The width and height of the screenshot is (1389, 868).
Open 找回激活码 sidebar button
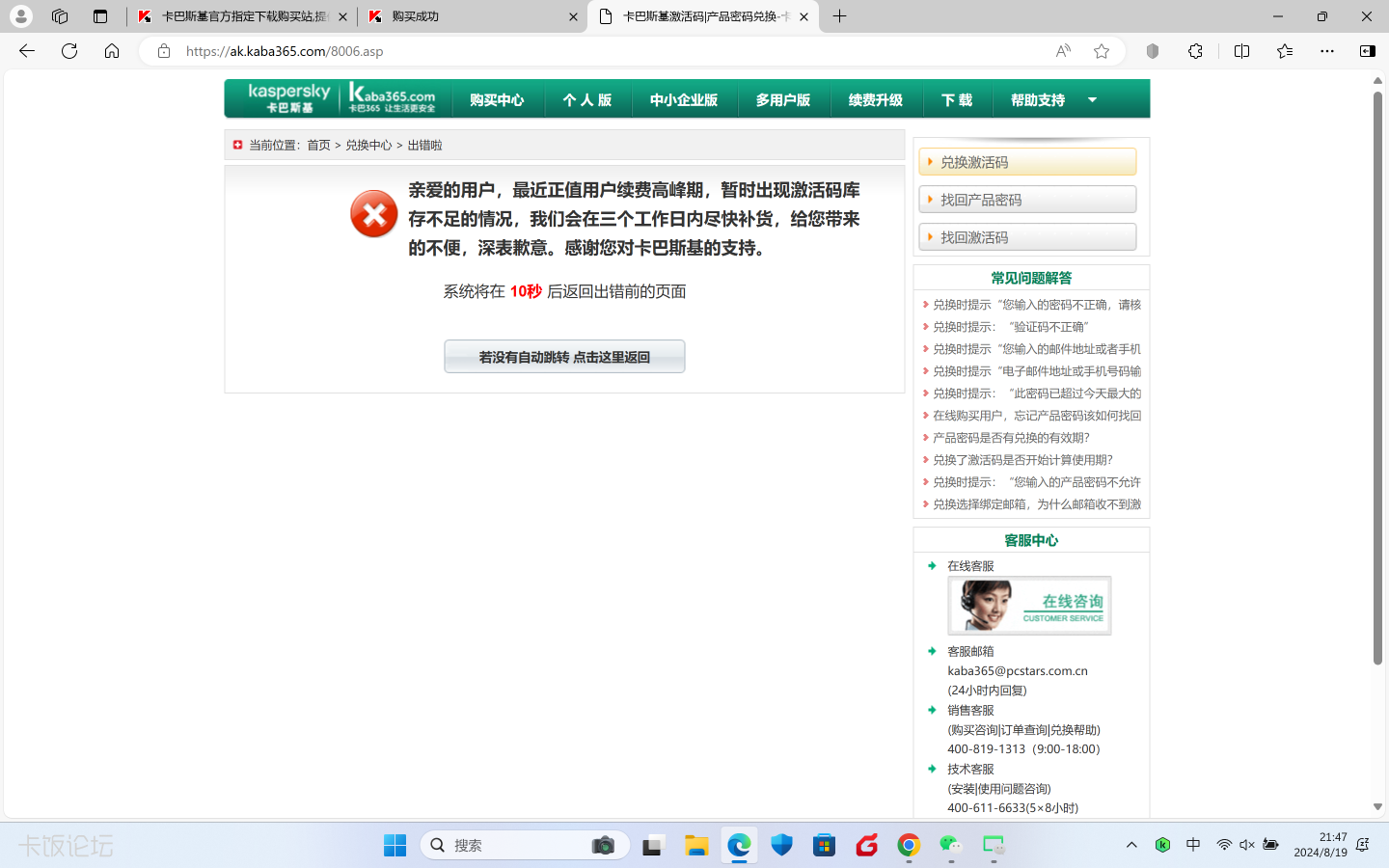tap(1027, 237)
